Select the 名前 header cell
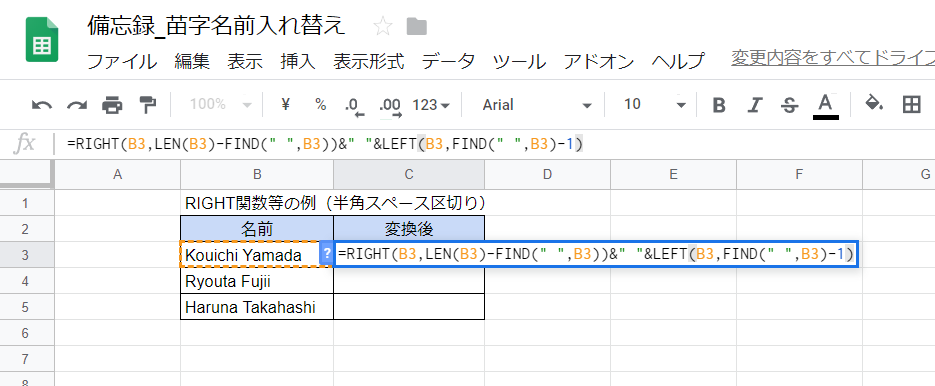Viewport: 935px width, 386px height. (257, 229)
